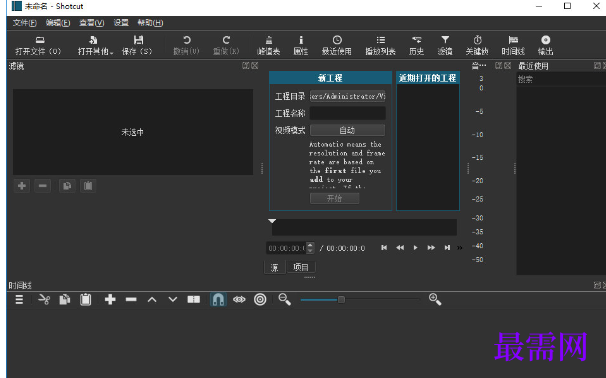Zoom in the timeline
606x378 pixels.
point(435,300)
